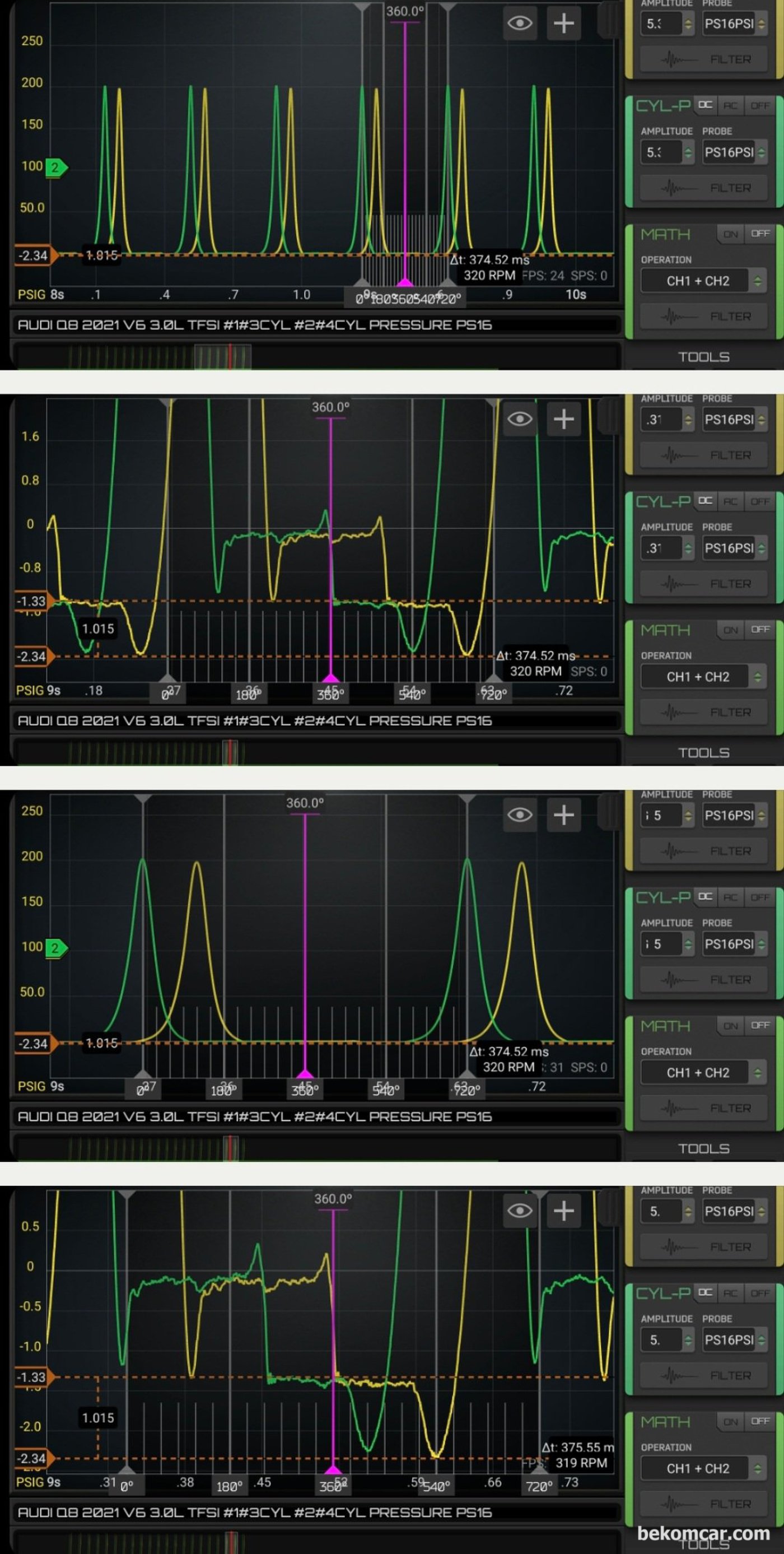
Task: Open CYL-P PS16PSI probe dropdown in second panel
Action: coord(735,548)
